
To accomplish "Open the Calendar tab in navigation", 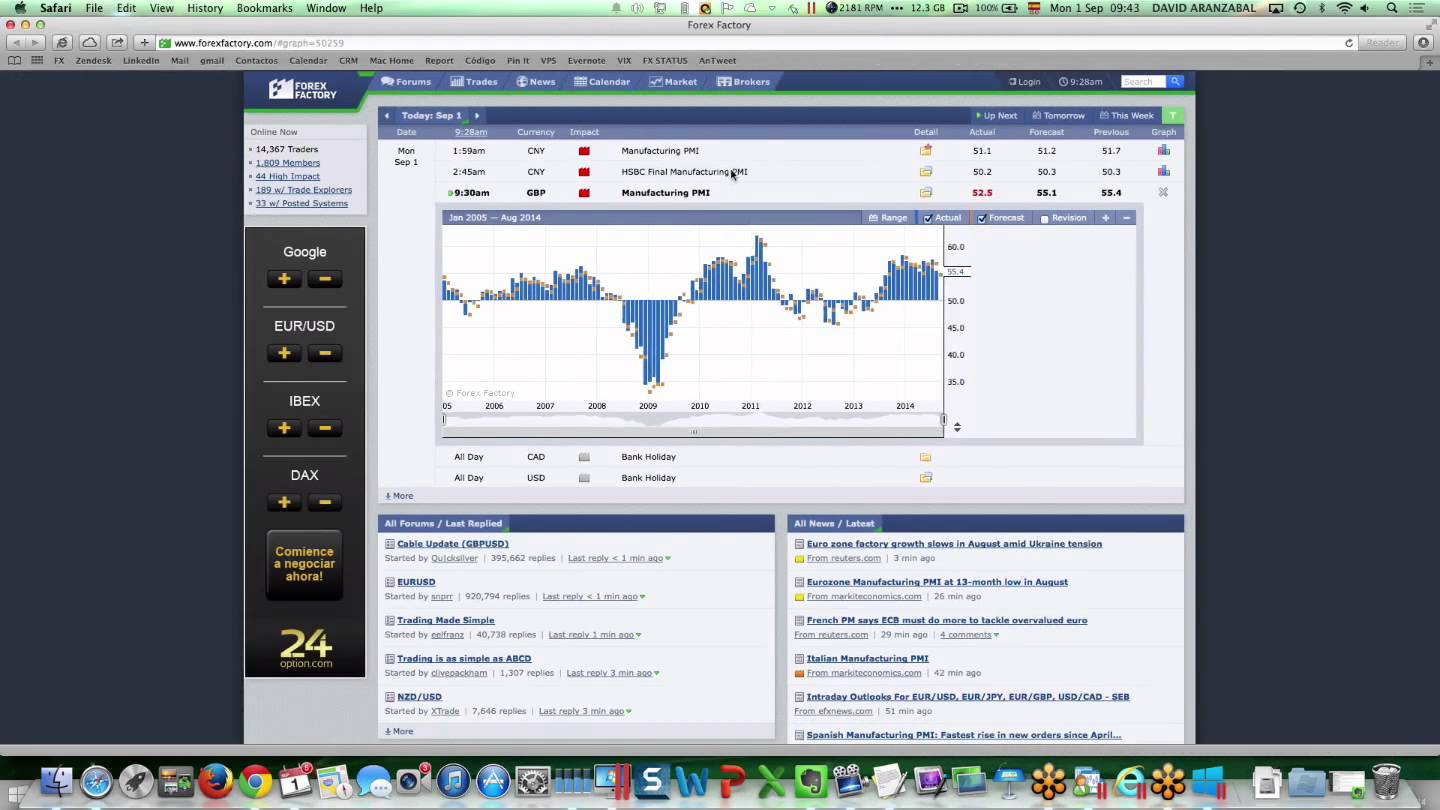I will tap(602, 82).
